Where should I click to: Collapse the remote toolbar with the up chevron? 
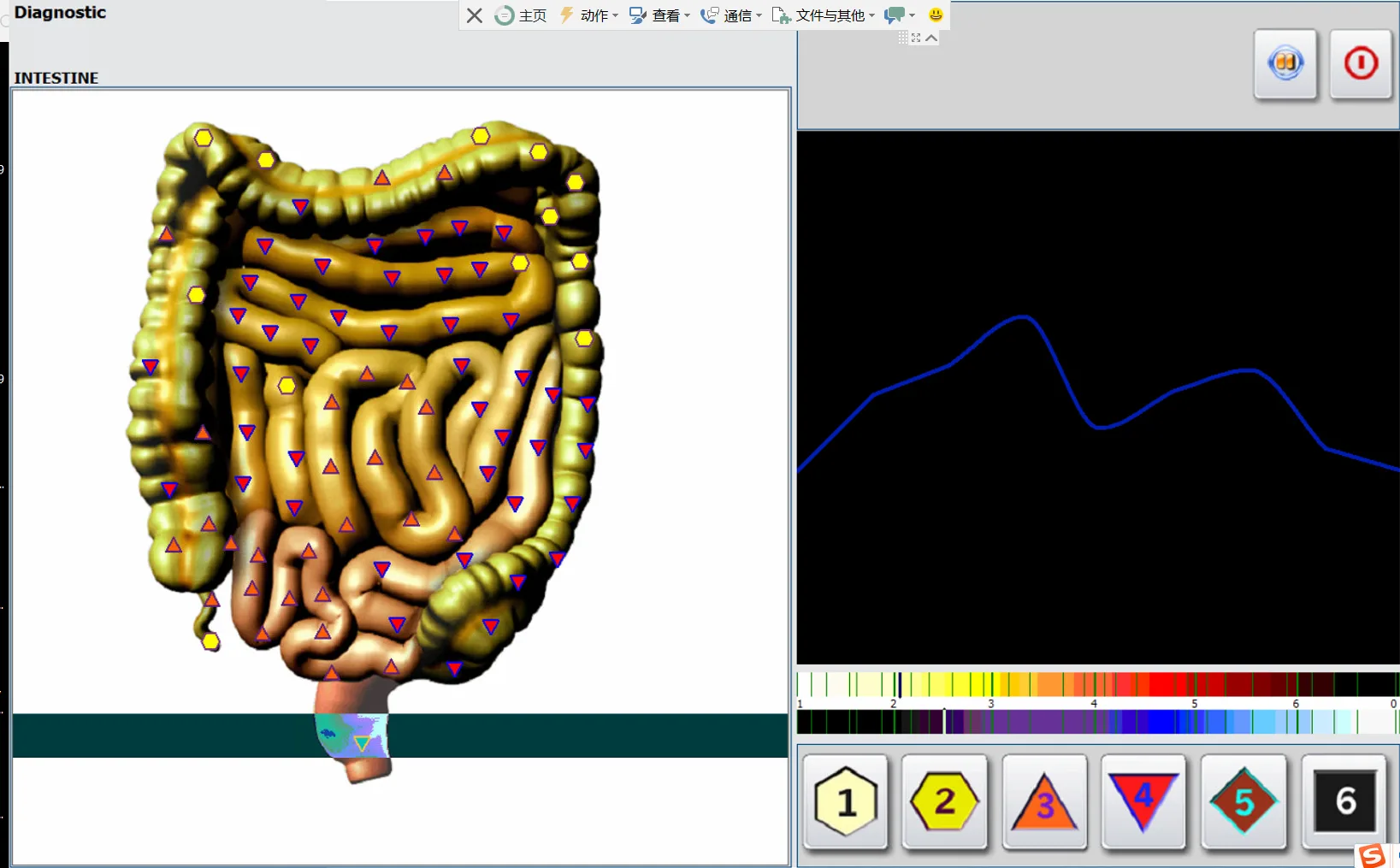click(x=931, y=38)
